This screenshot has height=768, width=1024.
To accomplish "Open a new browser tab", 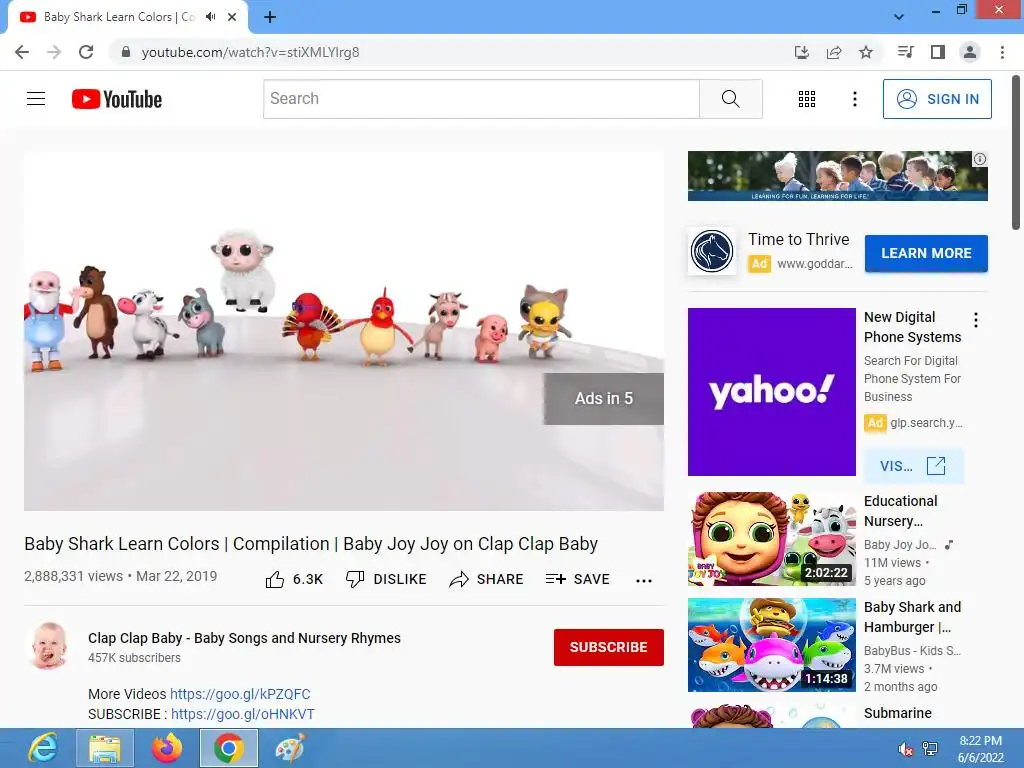I will (270, 17).
